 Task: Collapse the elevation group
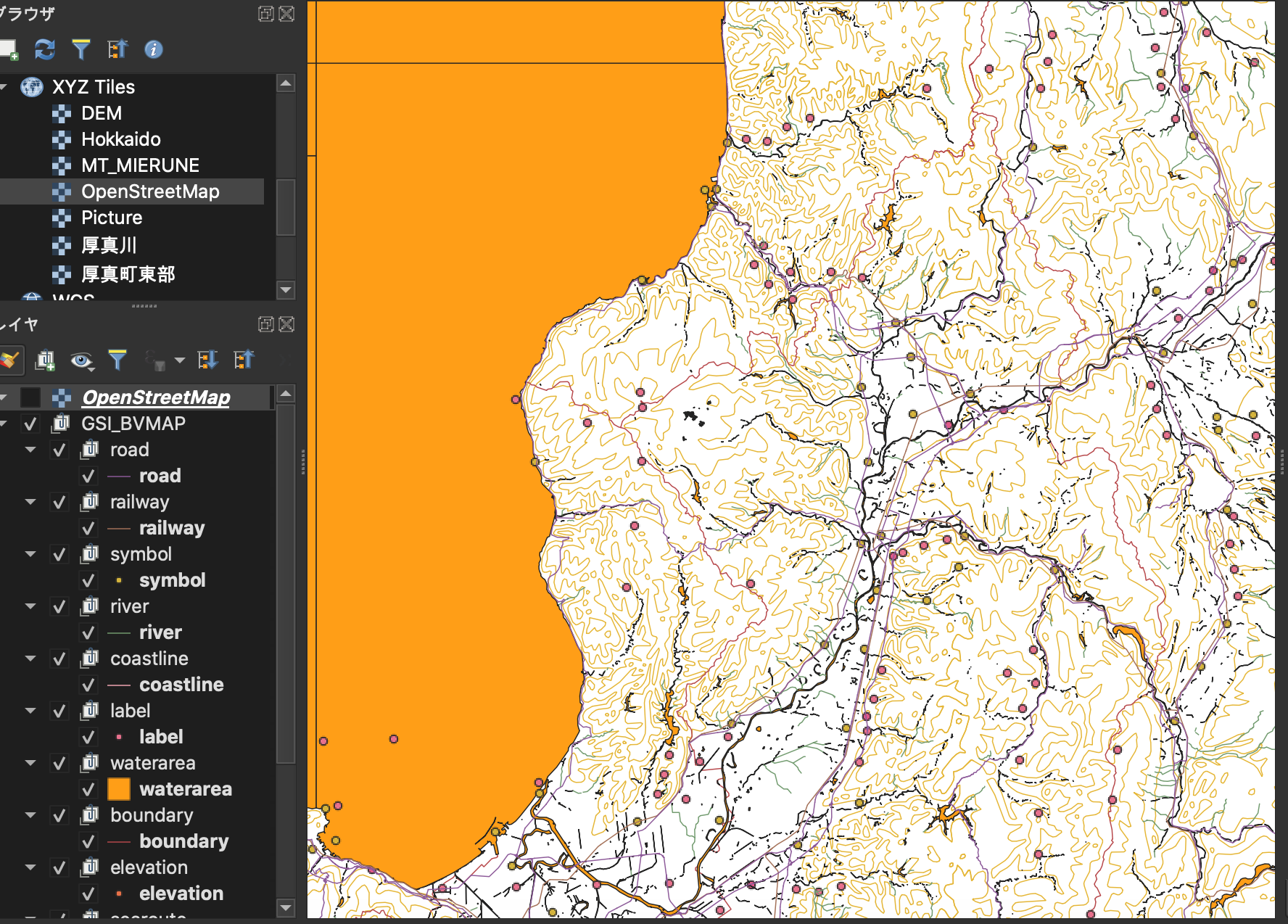[30, 867]
